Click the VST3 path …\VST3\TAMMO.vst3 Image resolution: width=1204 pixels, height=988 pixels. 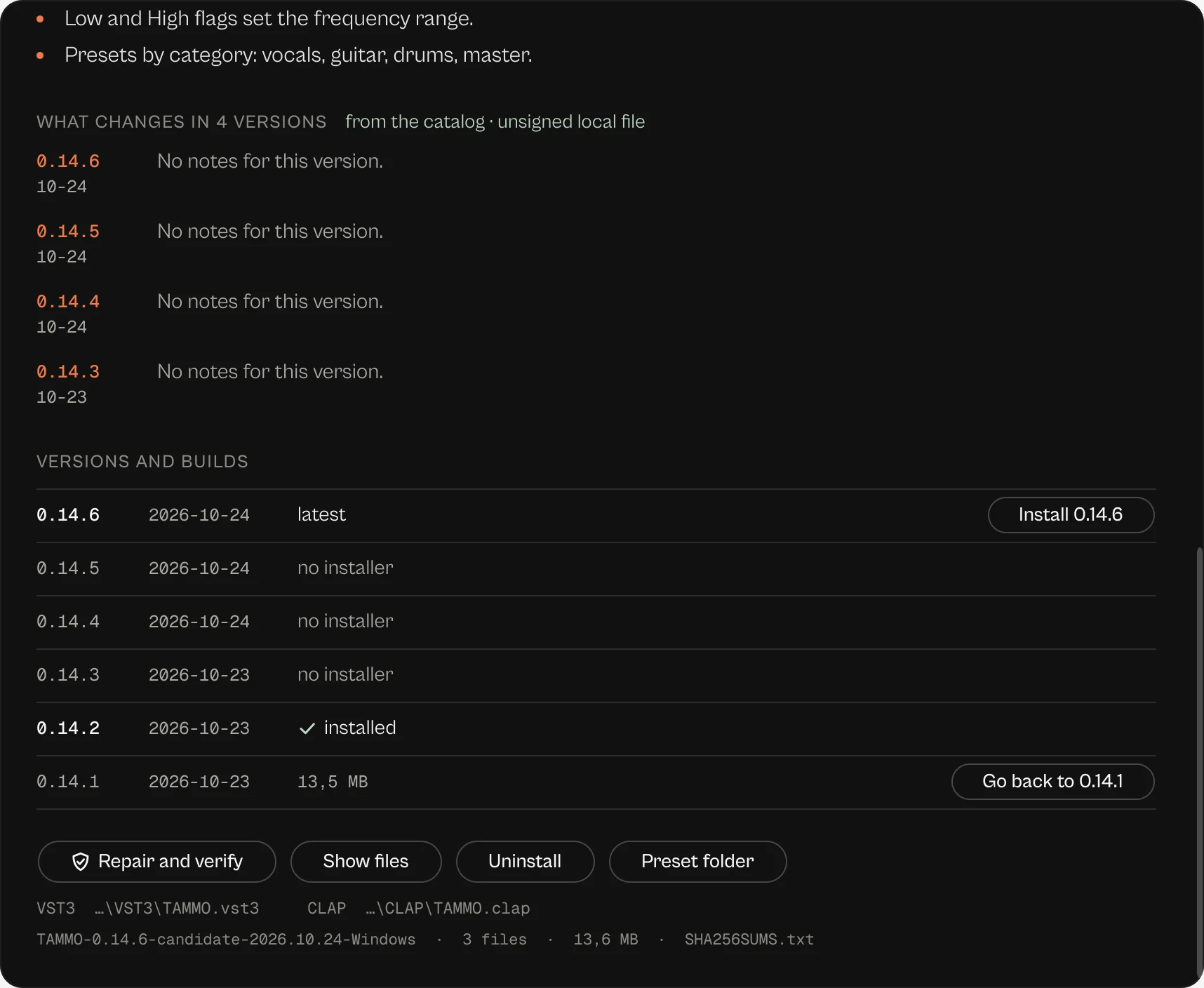click(x=177, y=908)
